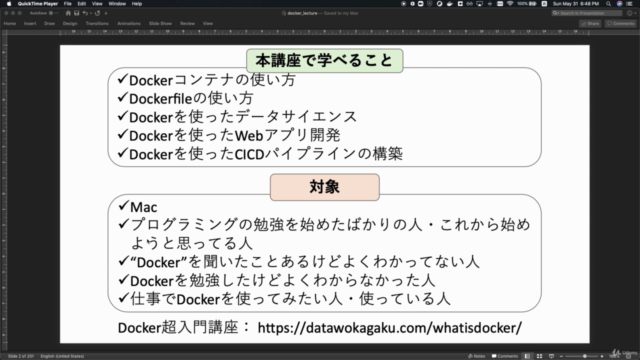Click the Comments button in status bar
Viewport: 640px width, 360px height.
[505, 356]
